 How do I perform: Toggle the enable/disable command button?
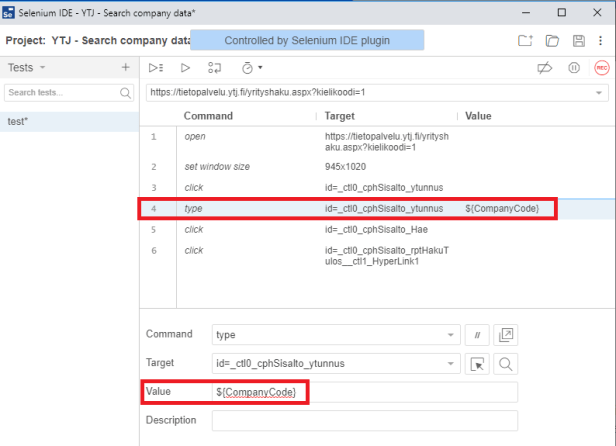[x=479, y=334]
